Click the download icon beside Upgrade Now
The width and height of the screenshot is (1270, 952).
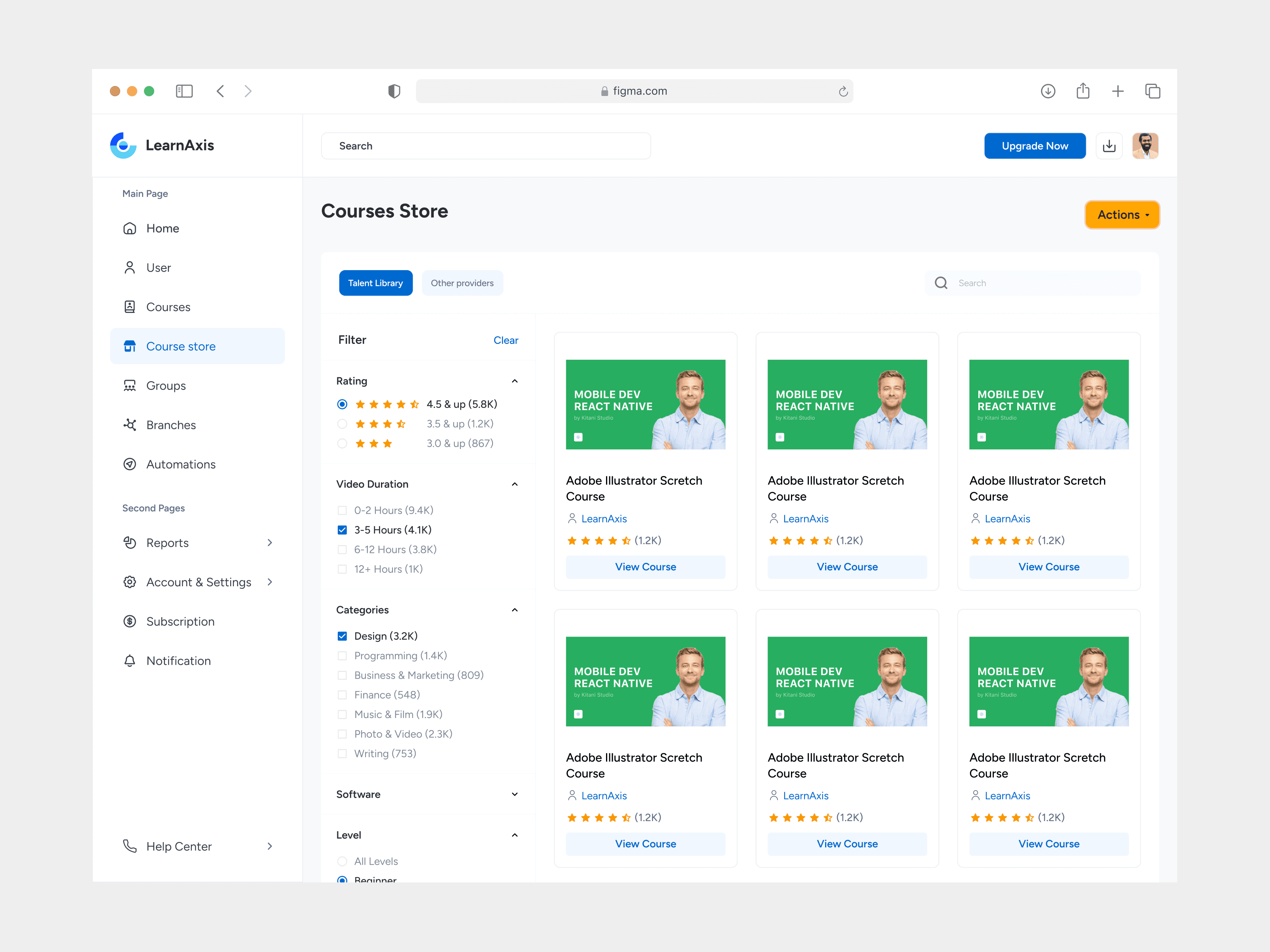coord(1108,146)
